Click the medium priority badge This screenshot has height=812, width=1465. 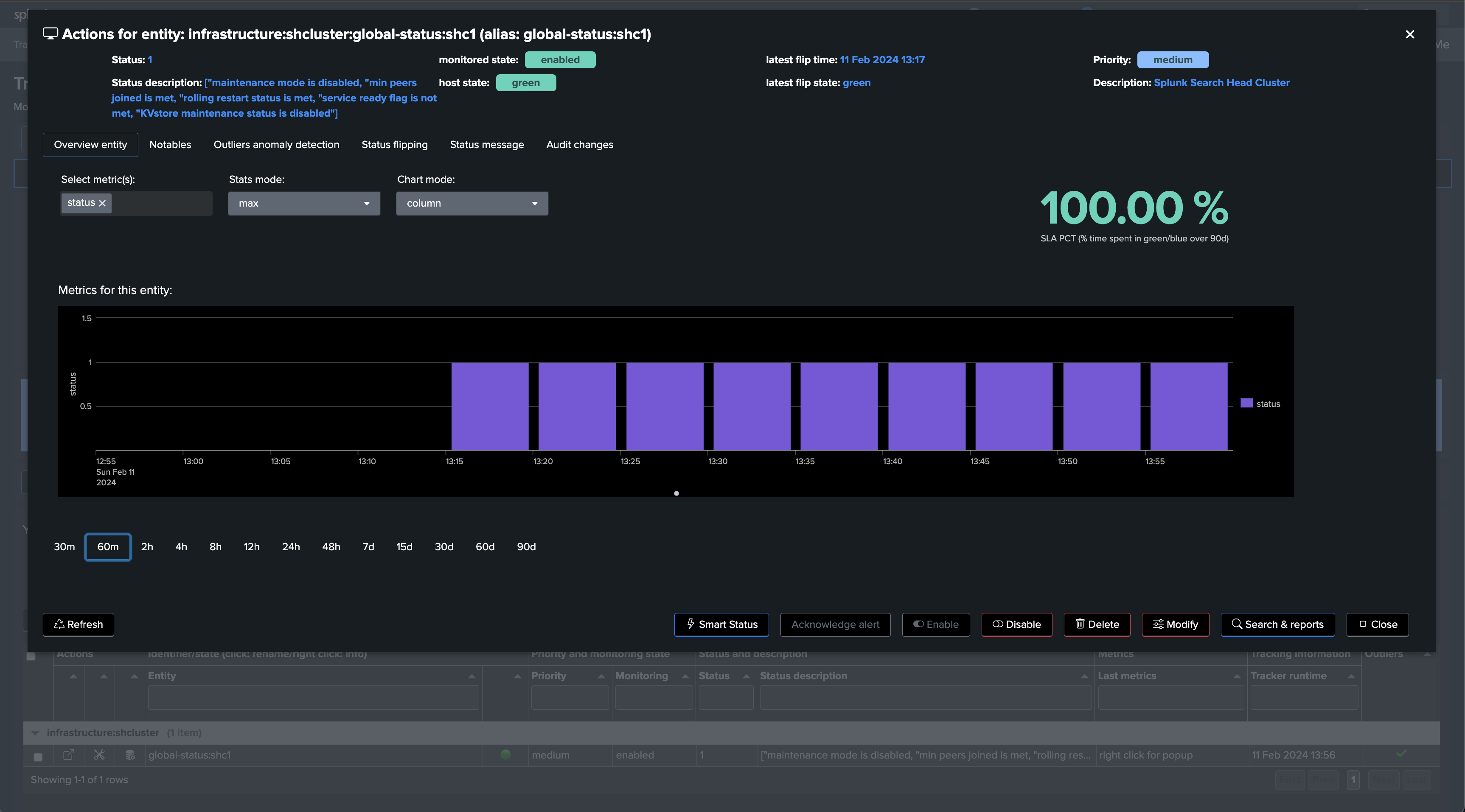click(x=1173, y=60)
